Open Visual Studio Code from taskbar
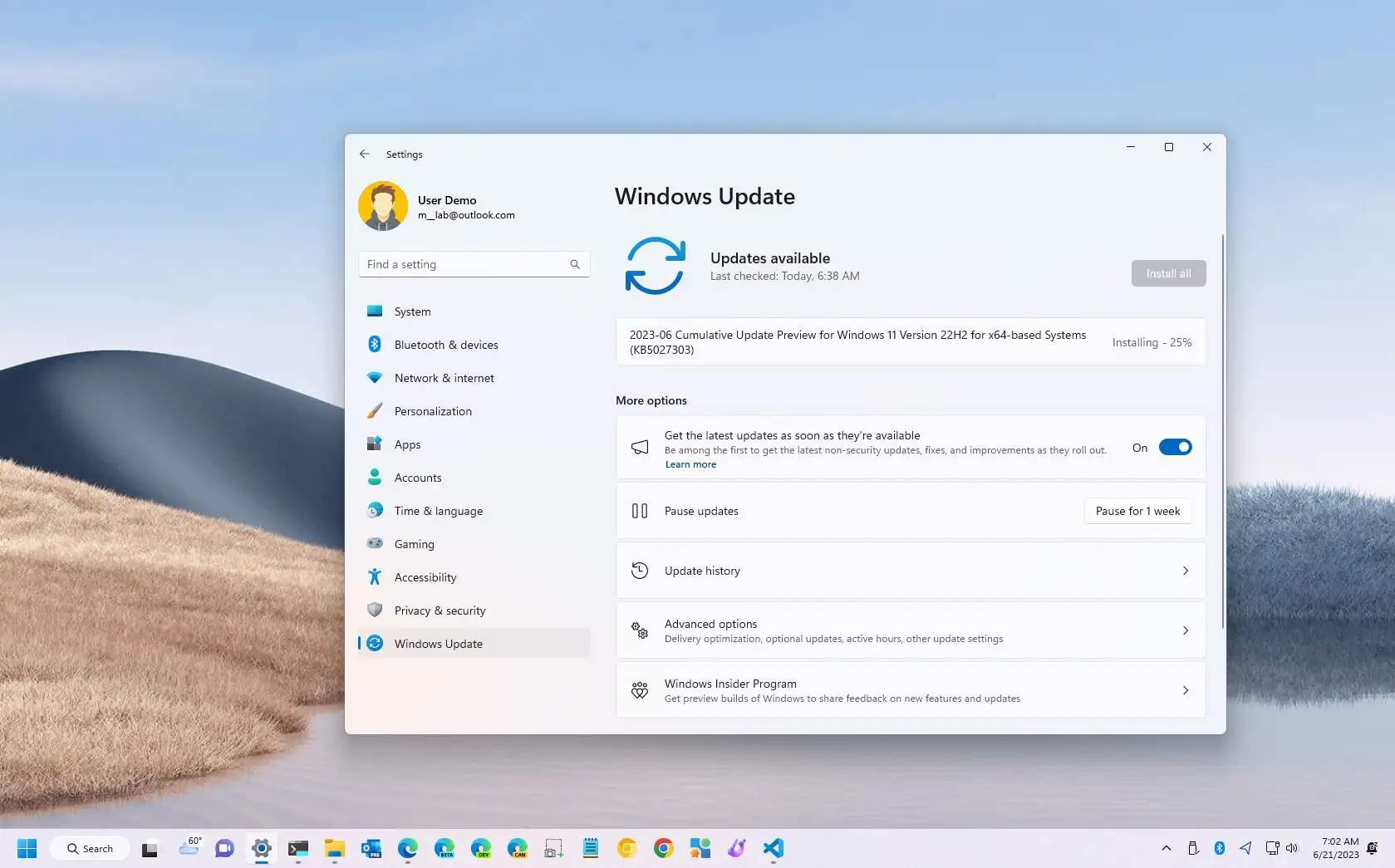This screenshot has height=868, width=1395. point(774,848)
